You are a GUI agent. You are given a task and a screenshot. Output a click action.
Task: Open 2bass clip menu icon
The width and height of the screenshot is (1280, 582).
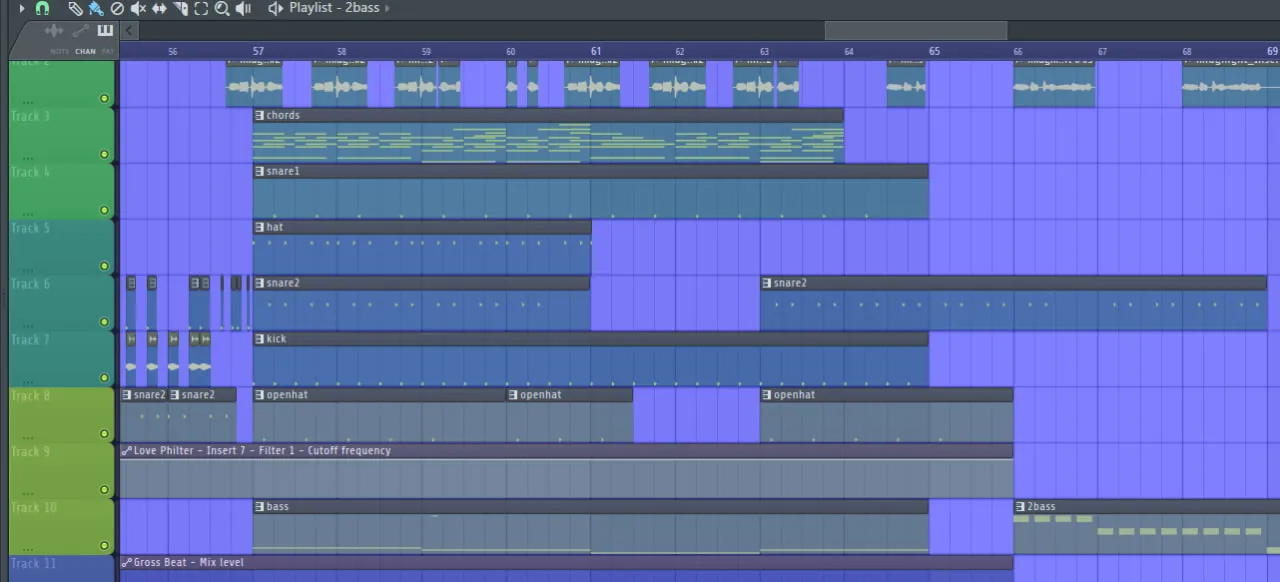pyautogui.click(x=1021, y=507)
